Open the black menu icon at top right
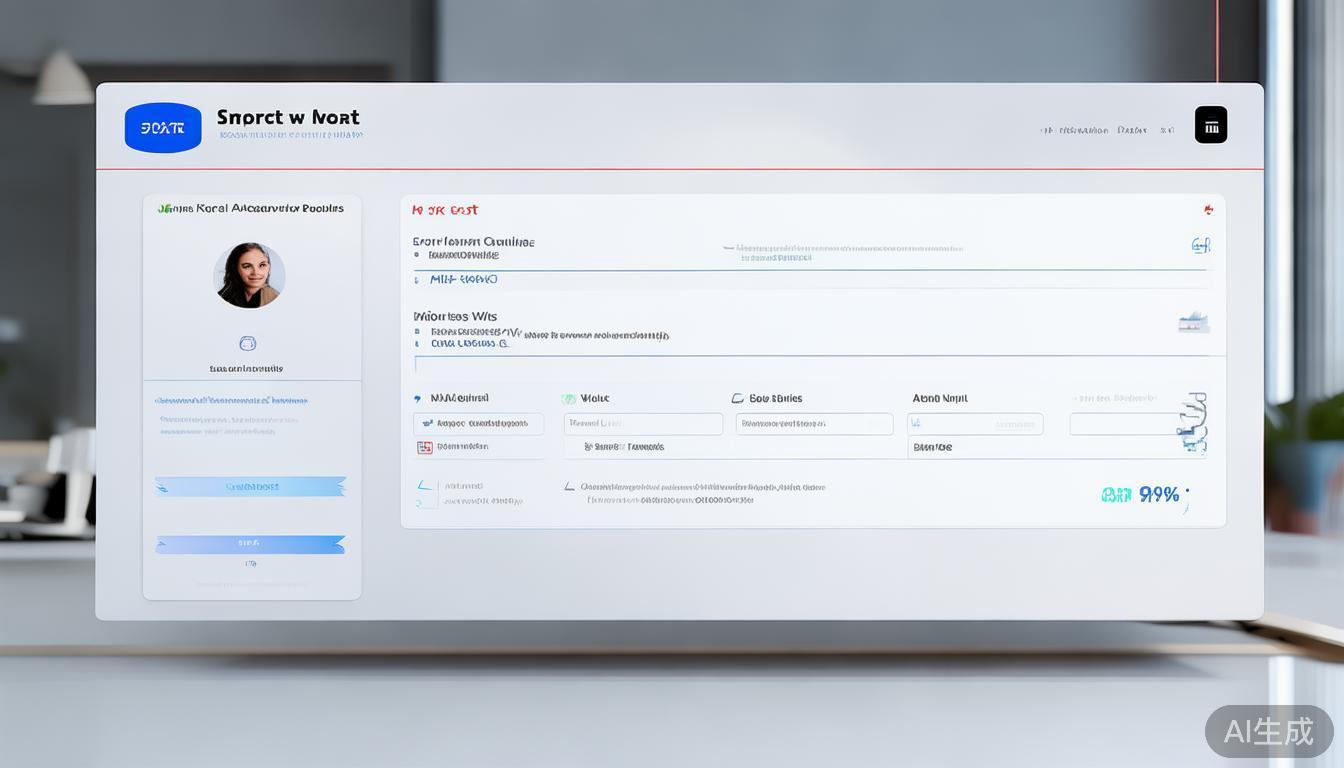The height and width of the screenshot is (768, 1344). 1211,126
